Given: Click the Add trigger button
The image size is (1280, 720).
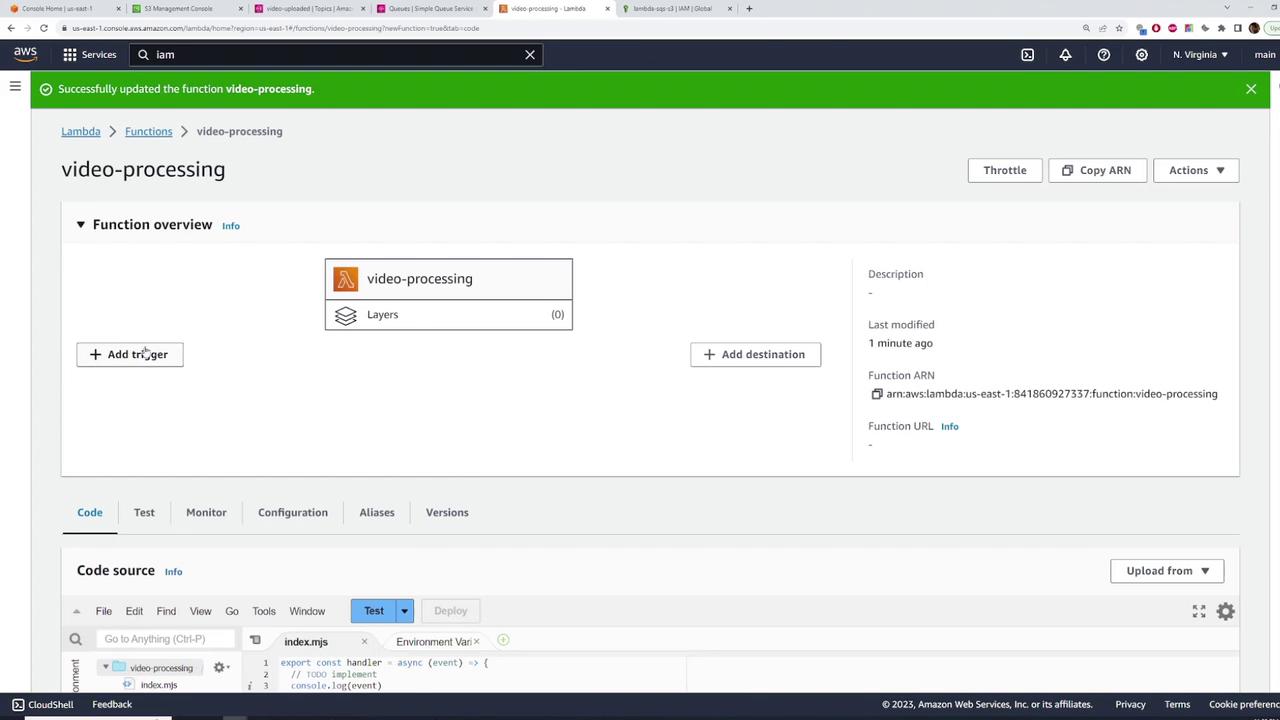Looking at the screenshot, I should click(x=130, y=354).
